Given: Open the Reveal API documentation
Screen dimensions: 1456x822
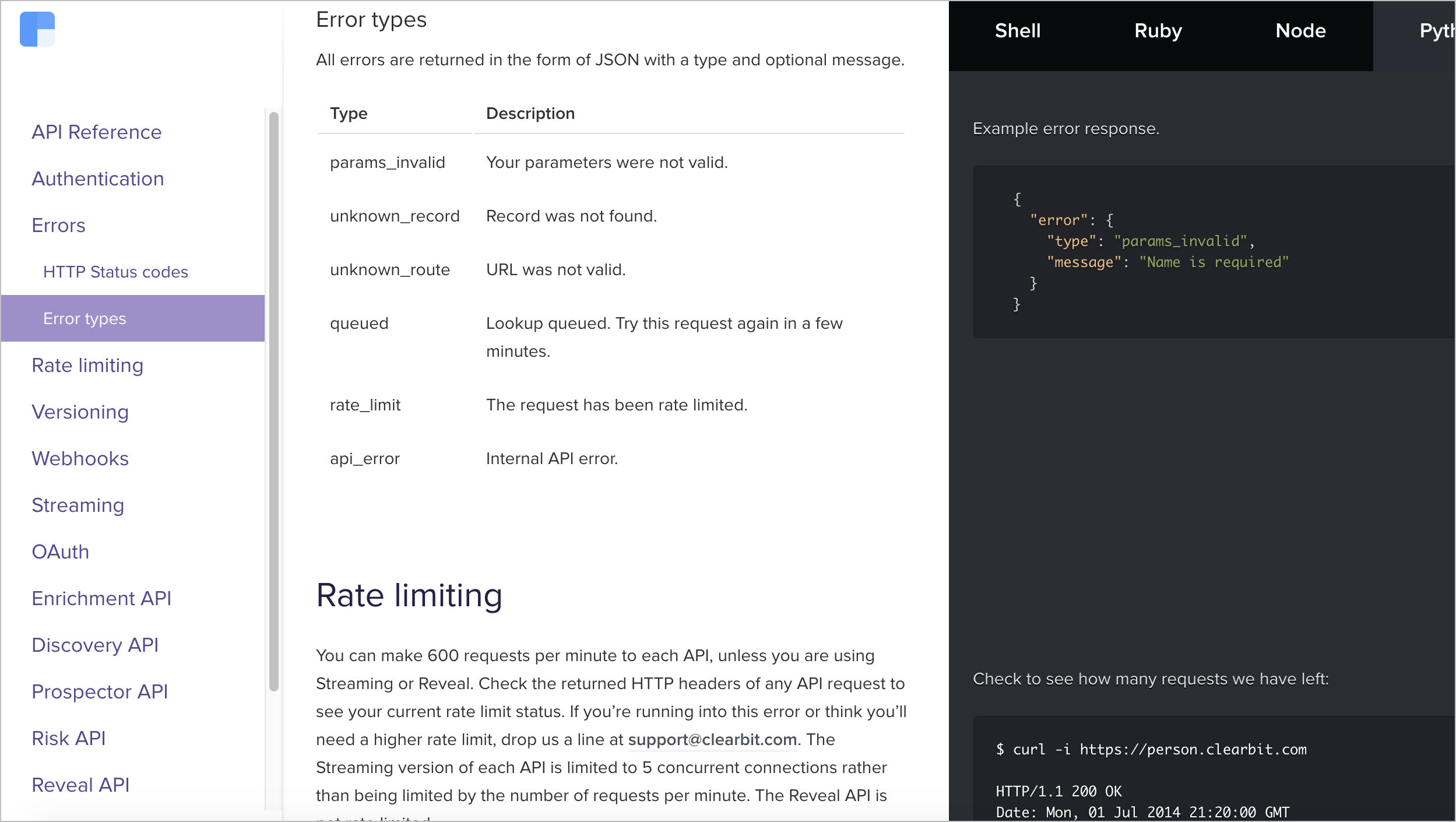Looking at the screenshot, I should 80,785.
